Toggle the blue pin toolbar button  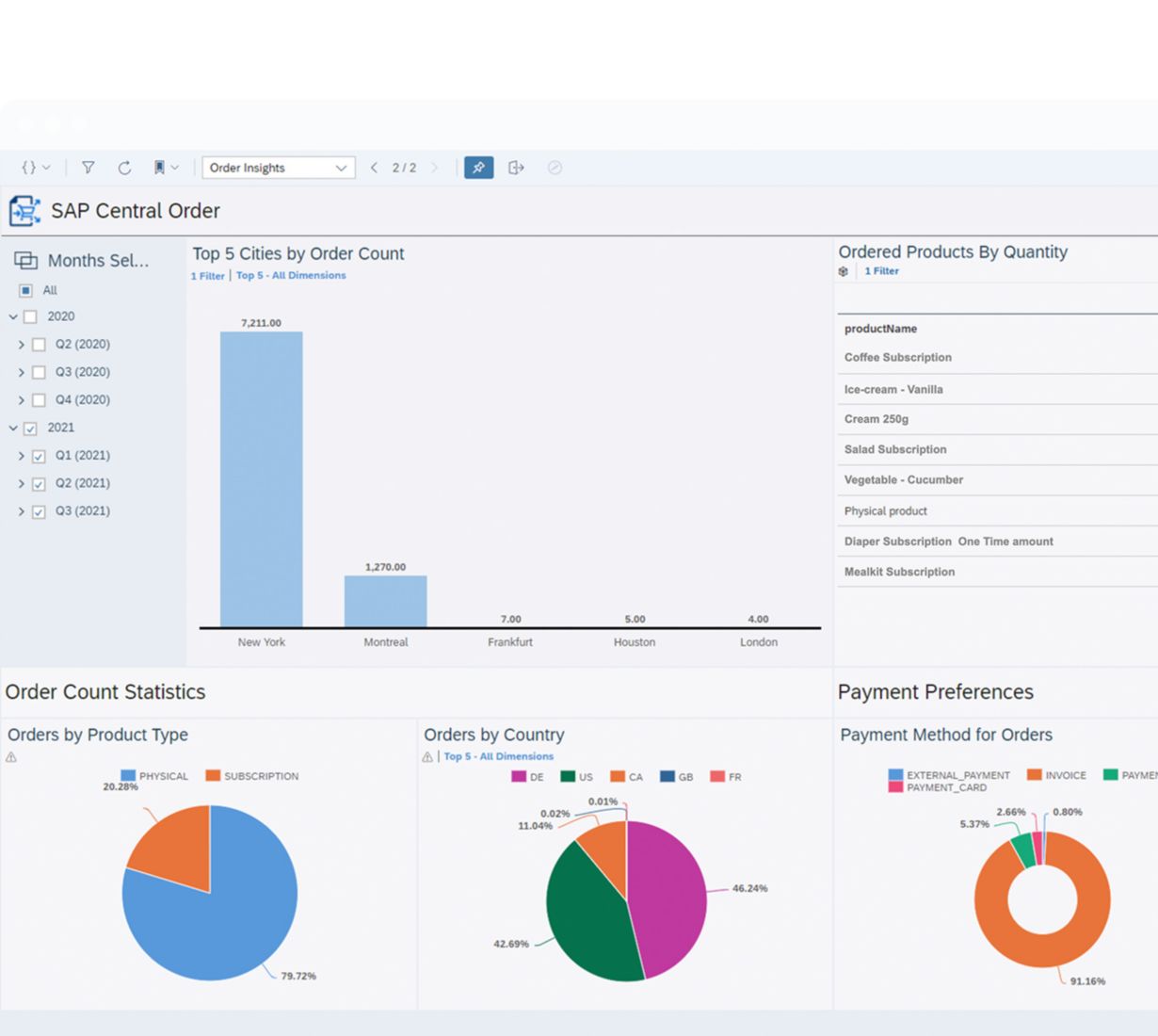pos(478,168)
